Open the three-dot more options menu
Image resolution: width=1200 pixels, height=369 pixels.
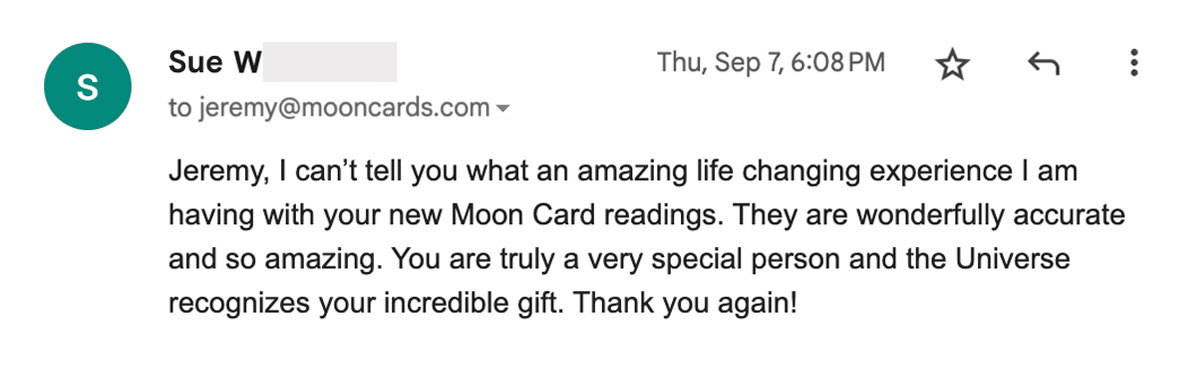(1134, 63)
